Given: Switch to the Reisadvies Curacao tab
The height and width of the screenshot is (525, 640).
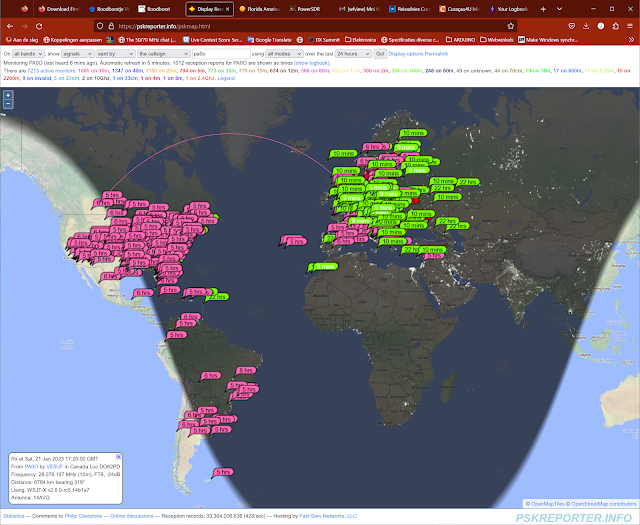Looking at the screenshot, I should [409, 9].
